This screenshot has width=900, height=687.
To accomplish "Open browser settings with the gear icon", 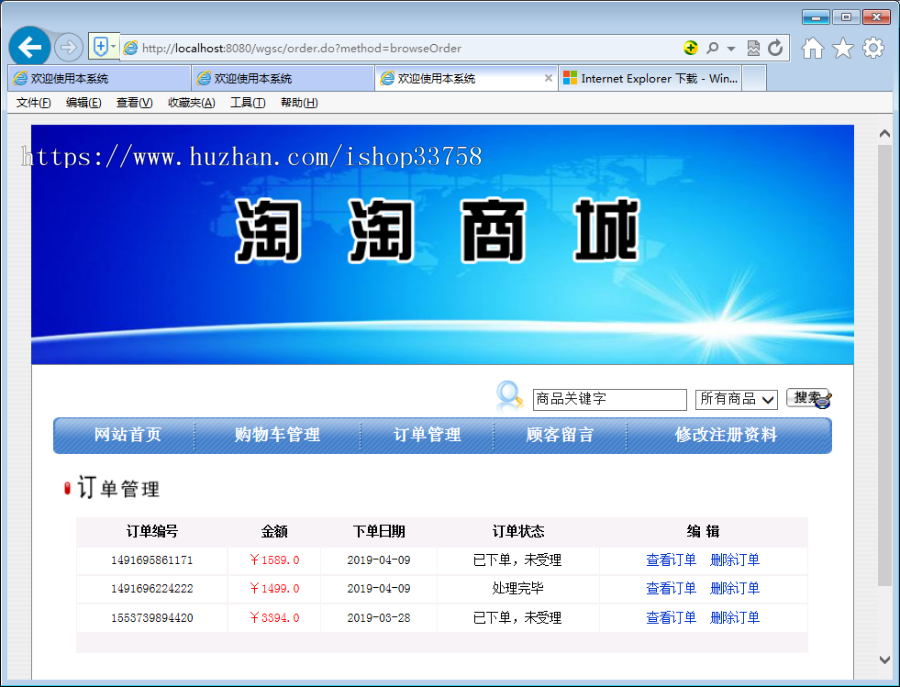I will point(871,47).
